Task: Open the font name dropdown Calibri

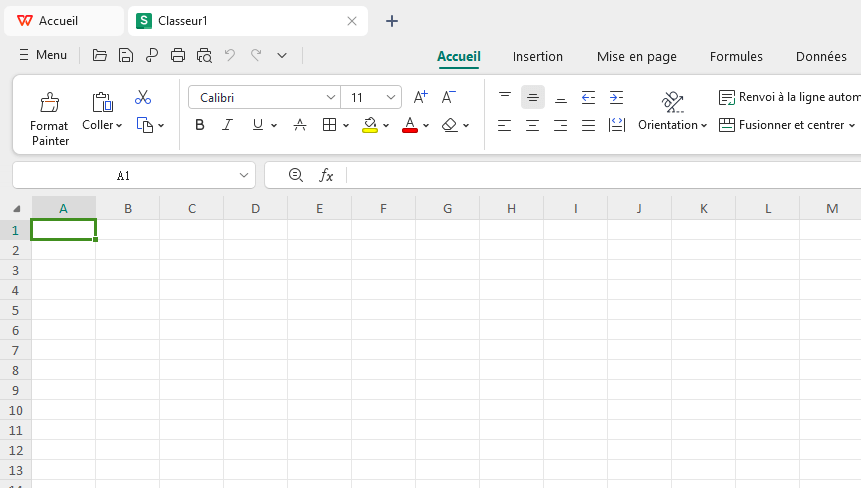Action: tap(331, 97)
